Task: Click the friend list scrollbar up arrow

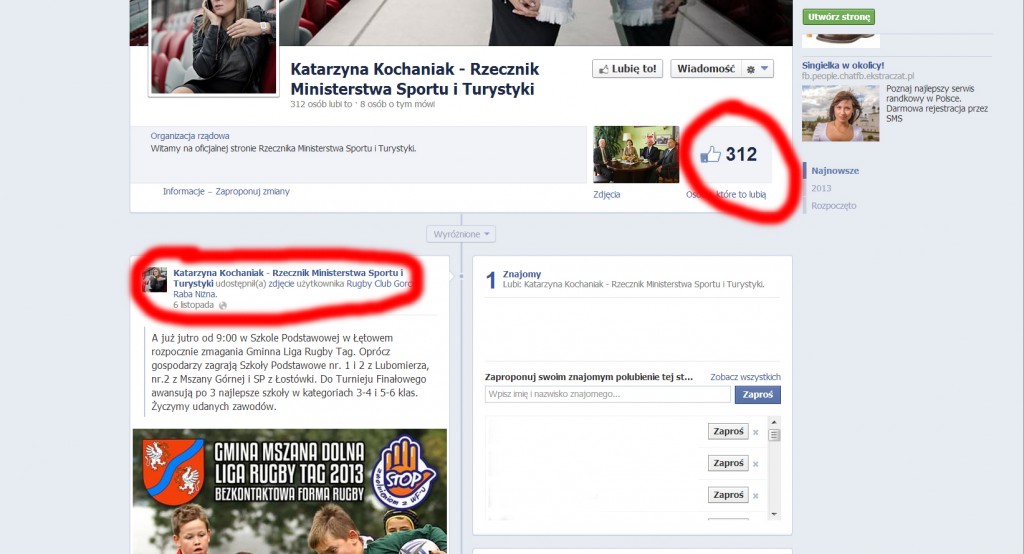Action: pyautogui.click(x=775, y=423)
